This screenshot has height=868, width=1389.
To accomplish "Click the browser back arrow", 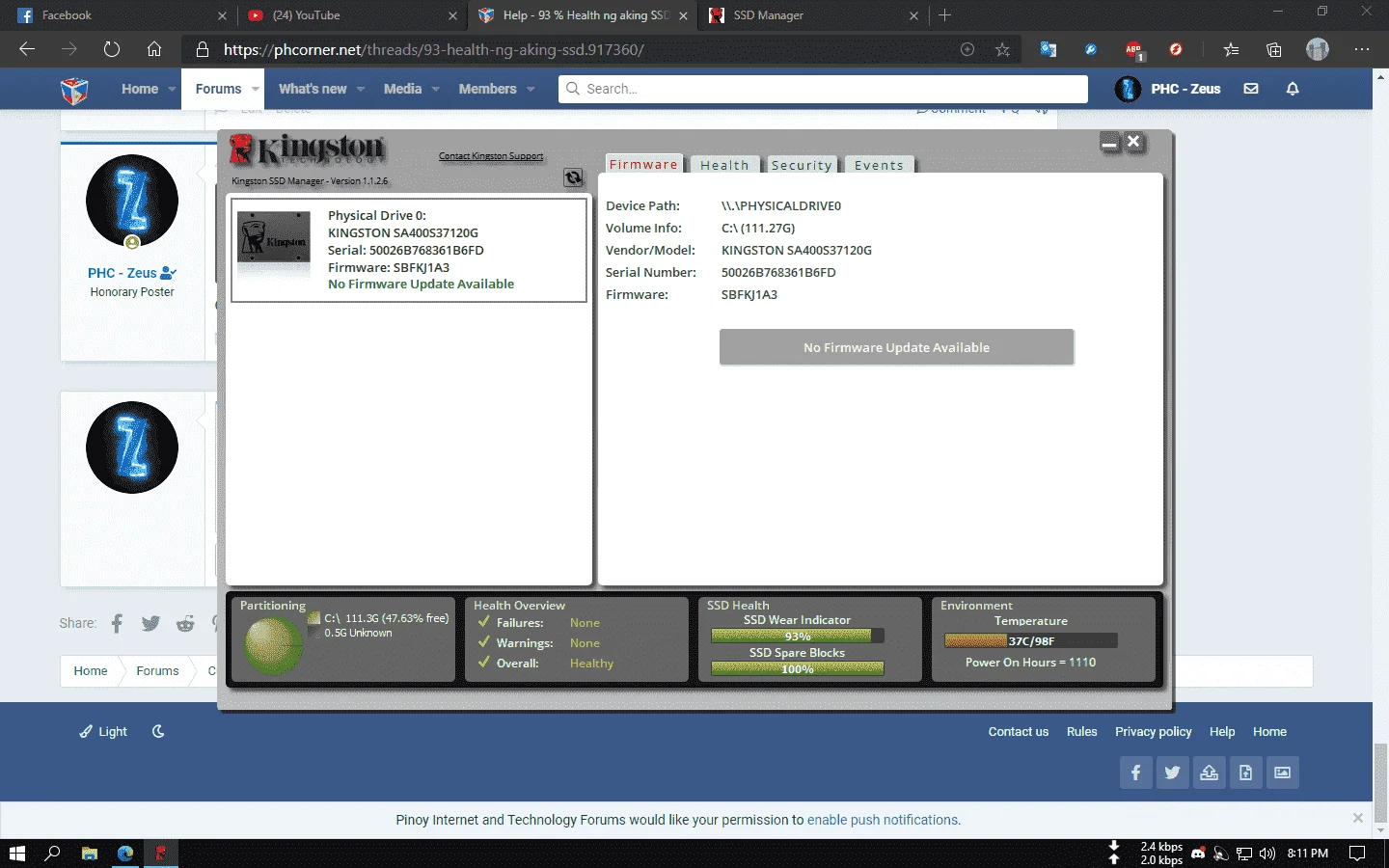I will pyautogui.click(x=27, y=49).
